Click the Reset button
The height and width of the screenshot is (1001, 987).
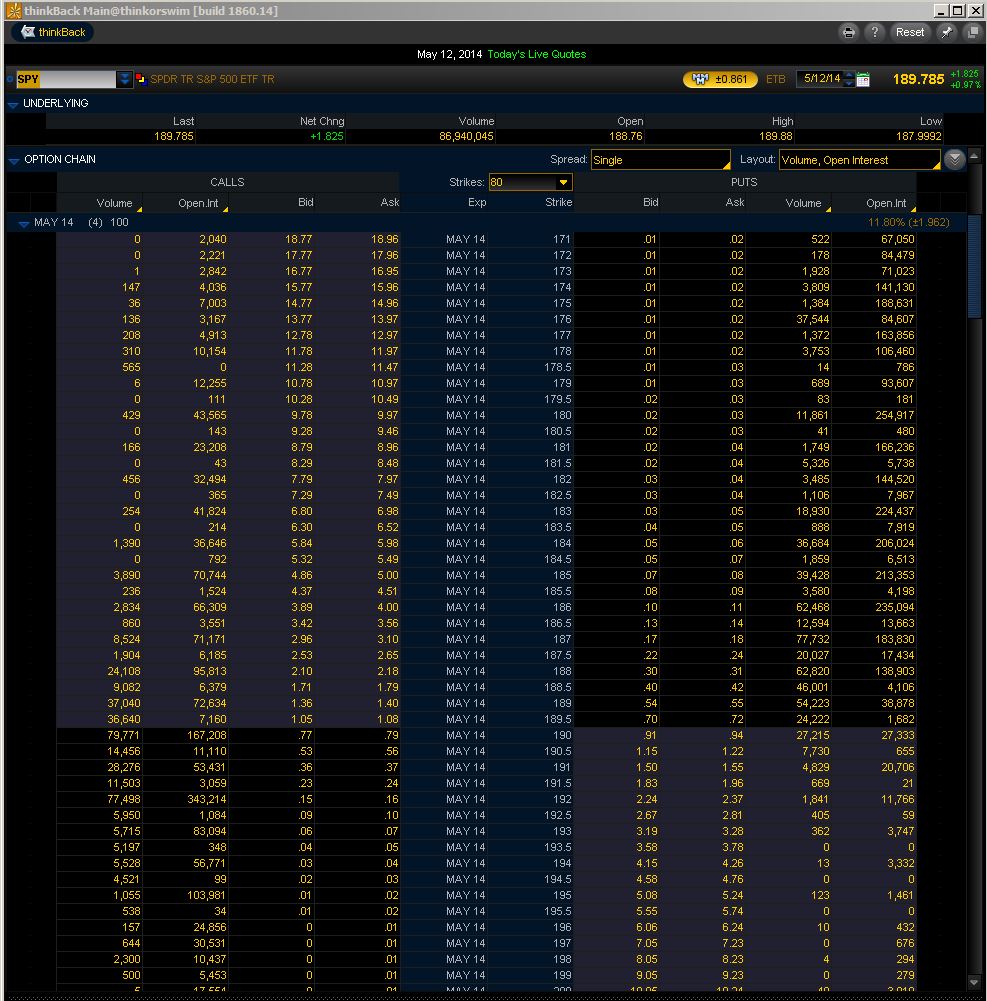(x=910, y=32)
